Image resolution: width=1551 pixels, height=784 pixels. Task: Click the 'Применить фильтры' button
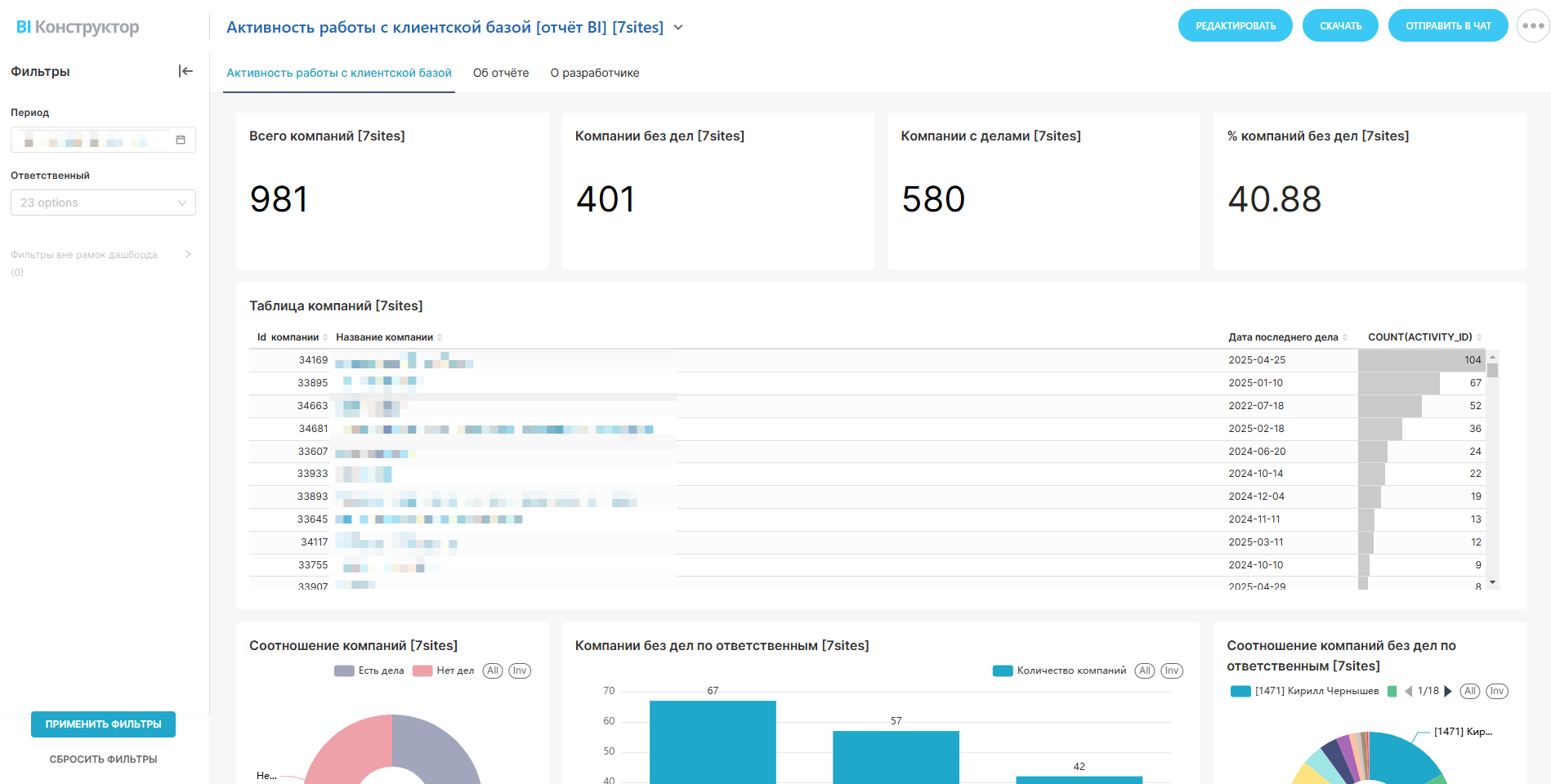click(x=103, y=724)
